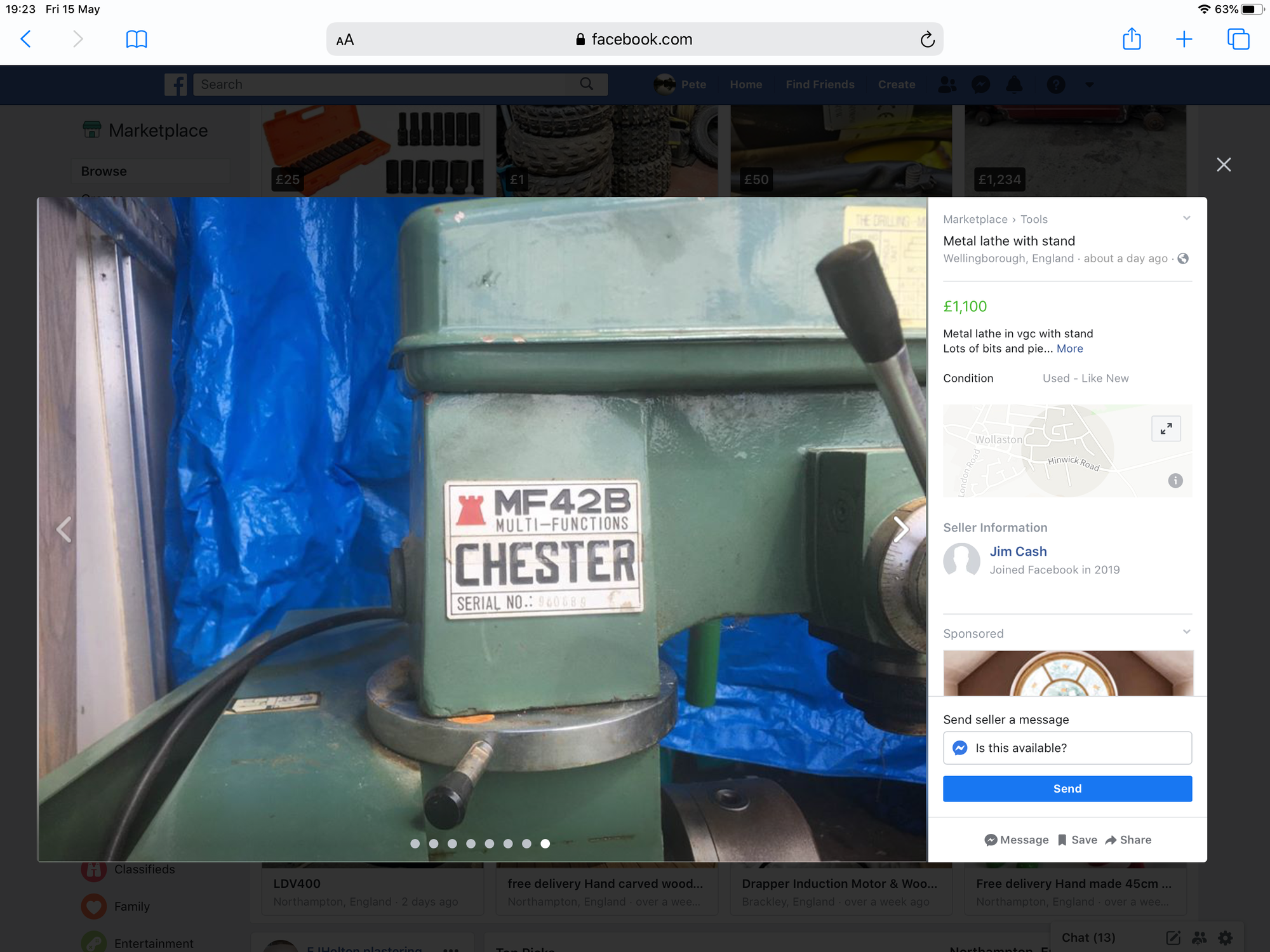Open Create in Facebook navbar
Image resolution: width=1270 pixels, height=952 pixels.
tap(897, 84)
